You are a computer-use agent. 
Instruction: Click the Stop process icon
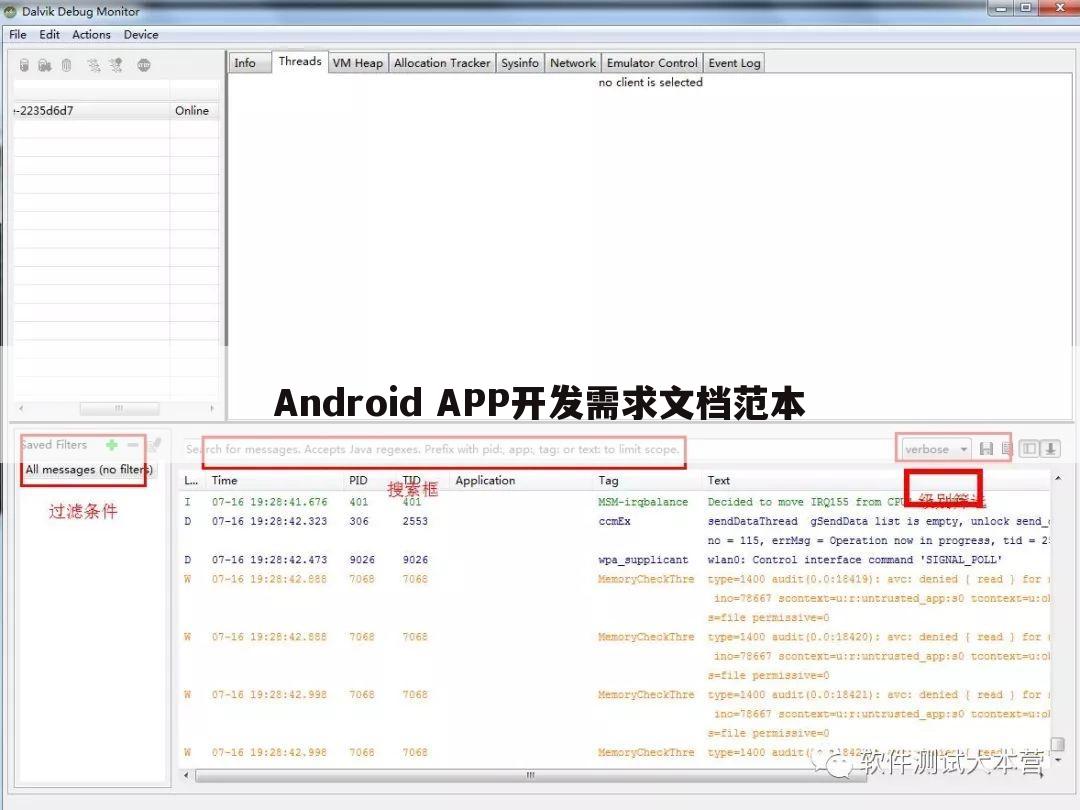[144, 65]
